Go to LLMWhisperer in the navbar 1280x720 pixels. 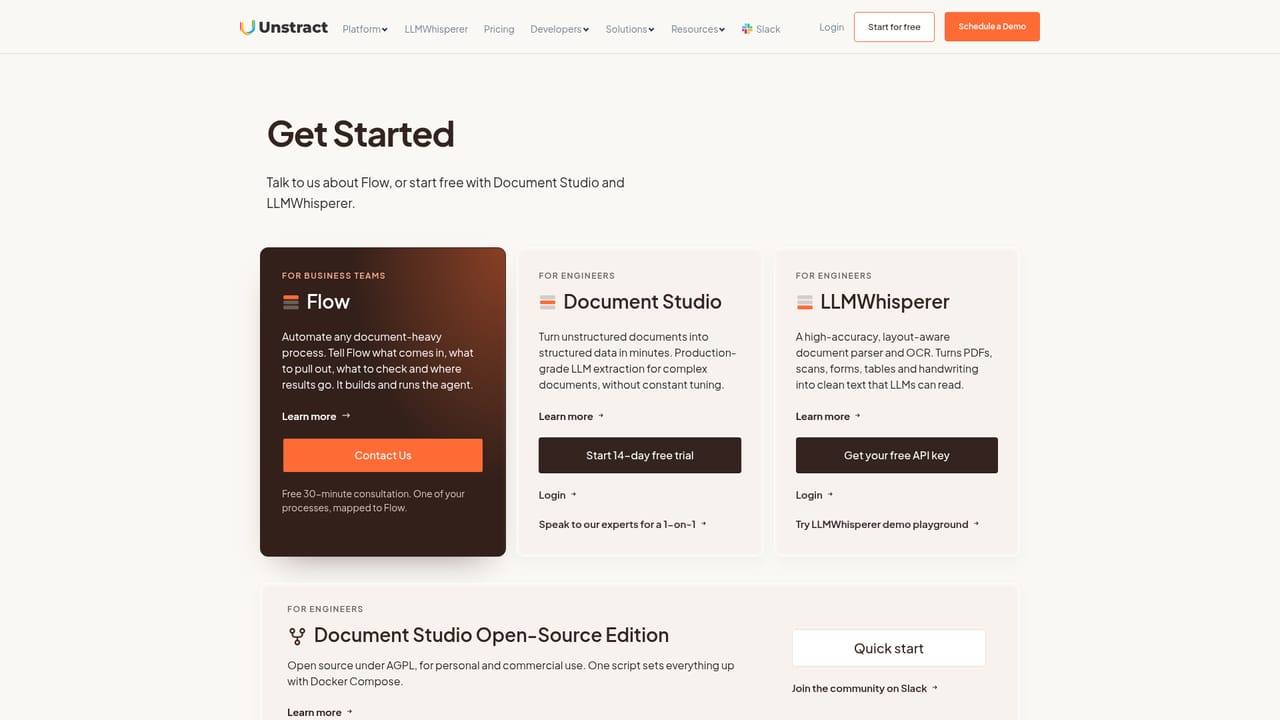[436, 29]
